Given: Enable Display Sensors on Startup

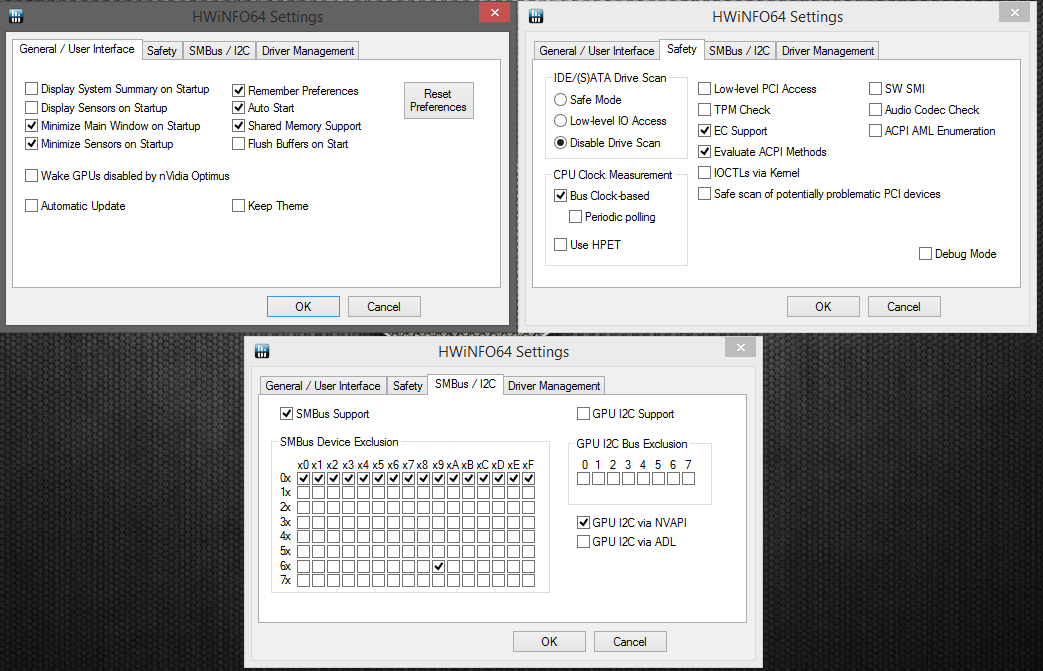Looking at the screenshot, I should 96,108.
